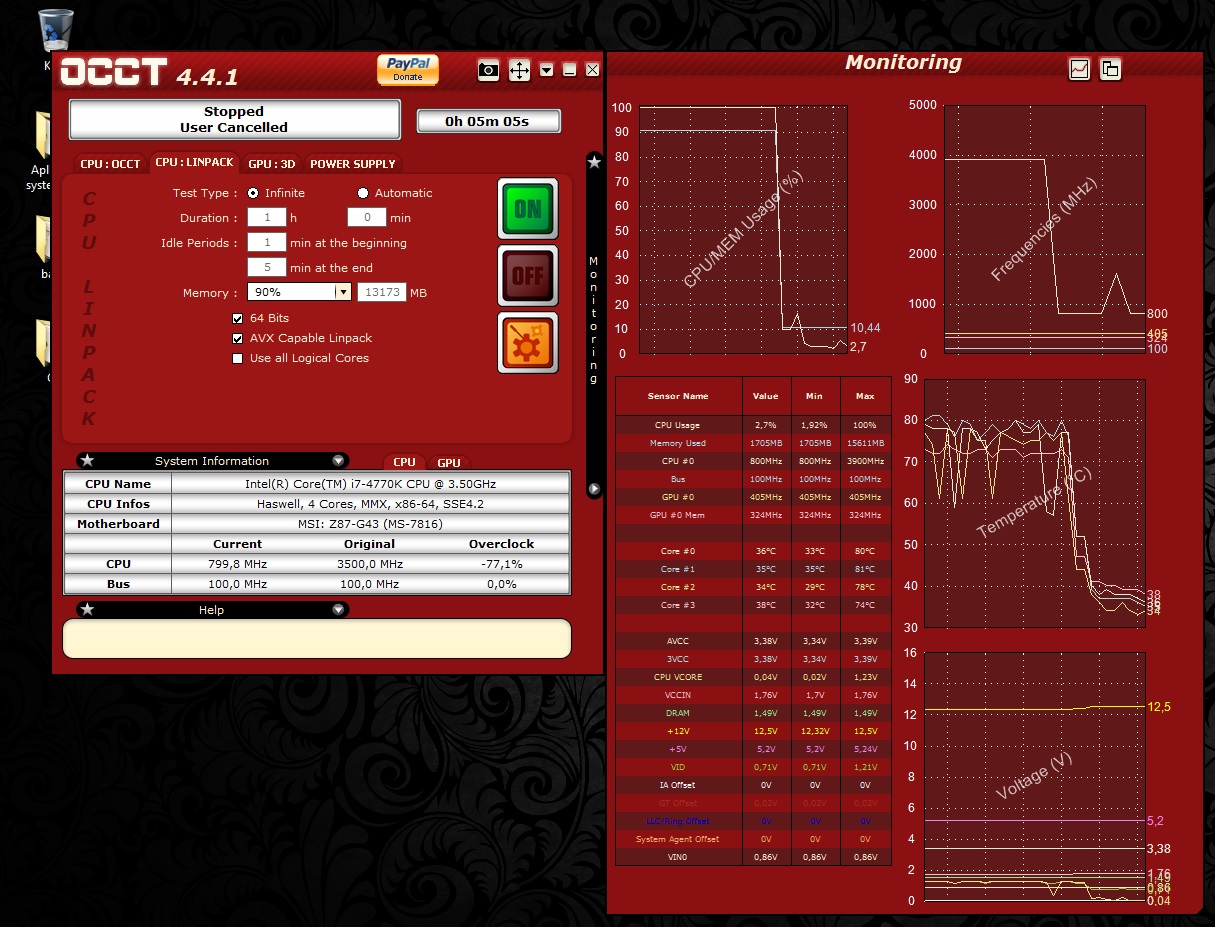1215x927 pixels.
Task: Click the Memory MB value field
Action: click(x=381, y=292)
